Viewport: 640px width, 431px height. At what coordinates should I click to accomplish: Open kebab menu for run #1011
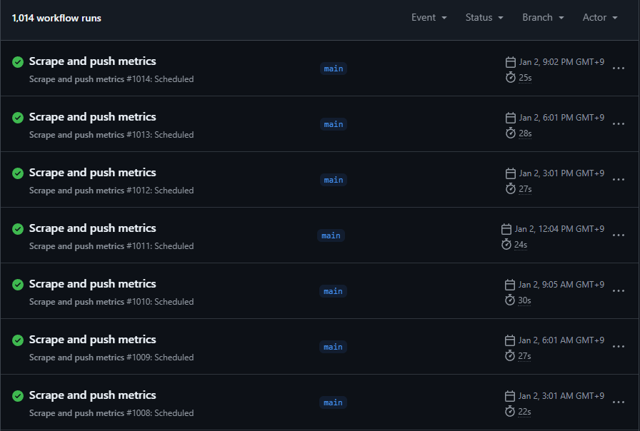coord(619,236)
